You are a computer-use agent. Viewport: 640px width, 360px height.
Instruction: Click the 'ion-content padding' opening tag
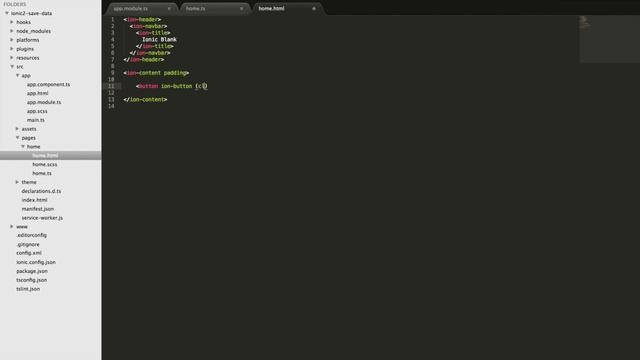pyautogui.click(x=156, y=73)
